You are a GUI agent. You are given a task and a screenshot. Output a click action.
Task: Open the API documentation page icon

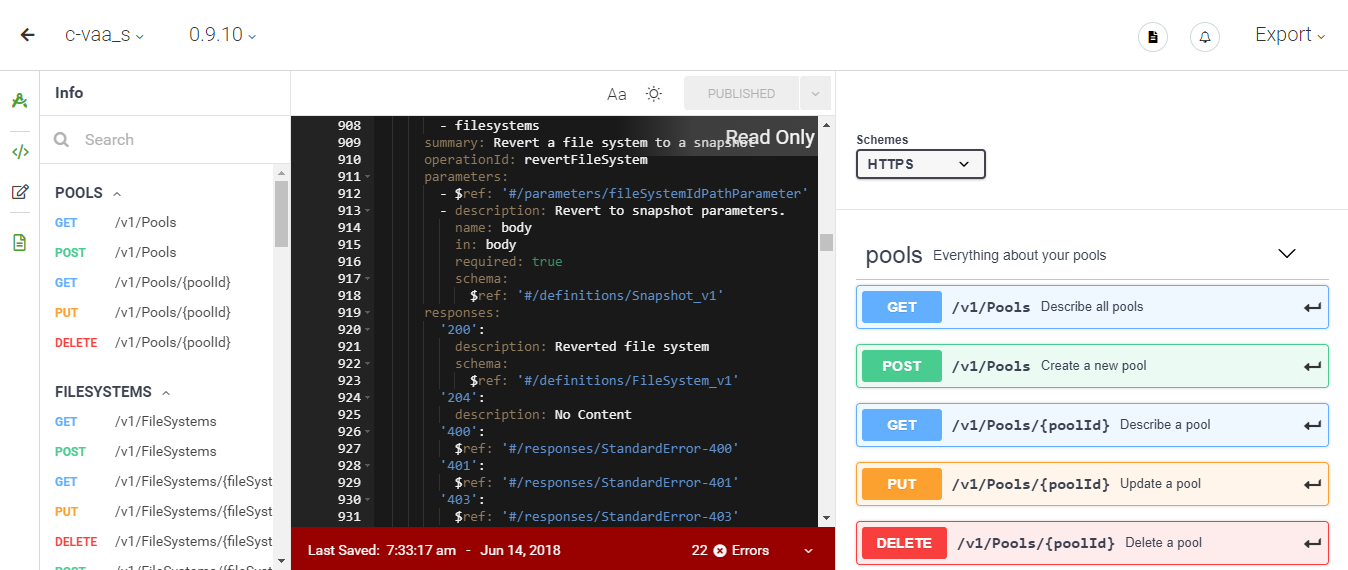click(1153, 37)
